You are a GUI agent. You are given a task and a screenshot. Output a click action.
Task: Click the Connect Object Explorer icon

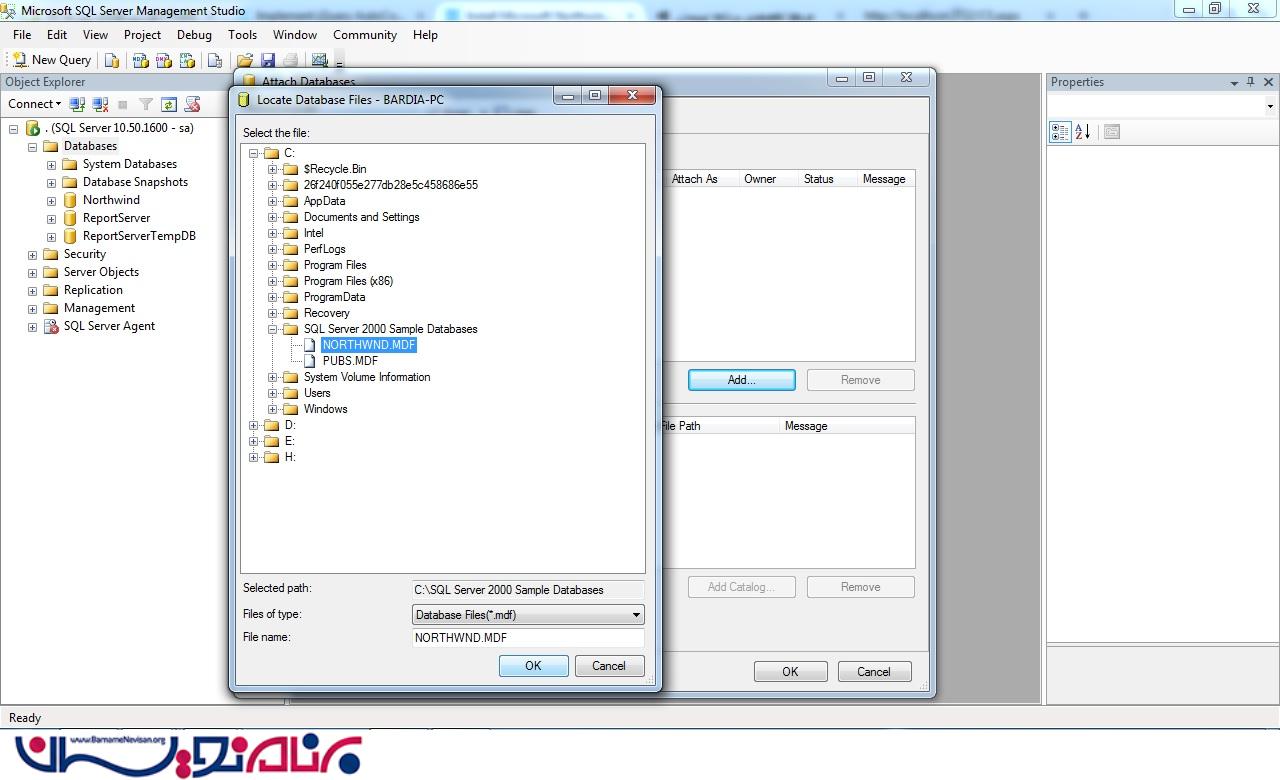77,104
